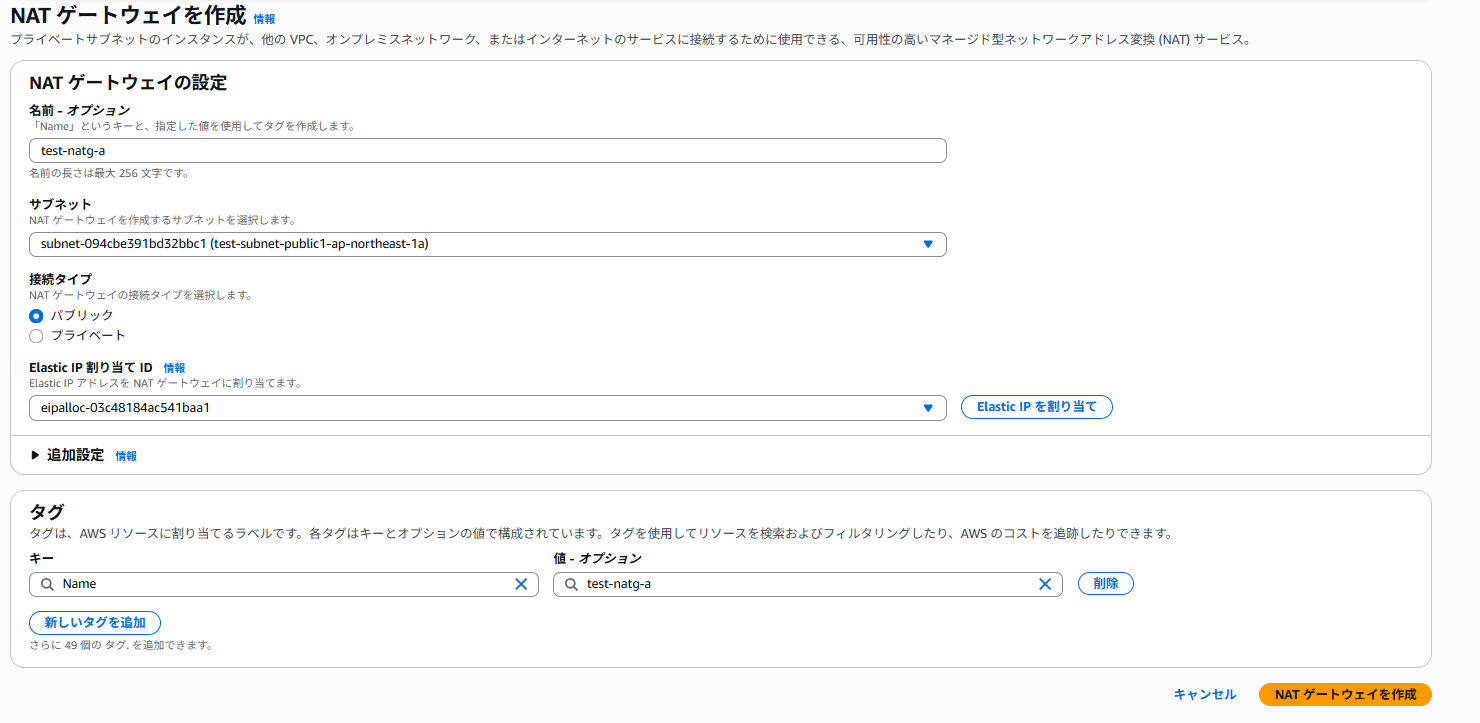The image size is (1480, 723).
Task: Click the 名前 input containing test-natg-a
Action: (x=487, y=151)
